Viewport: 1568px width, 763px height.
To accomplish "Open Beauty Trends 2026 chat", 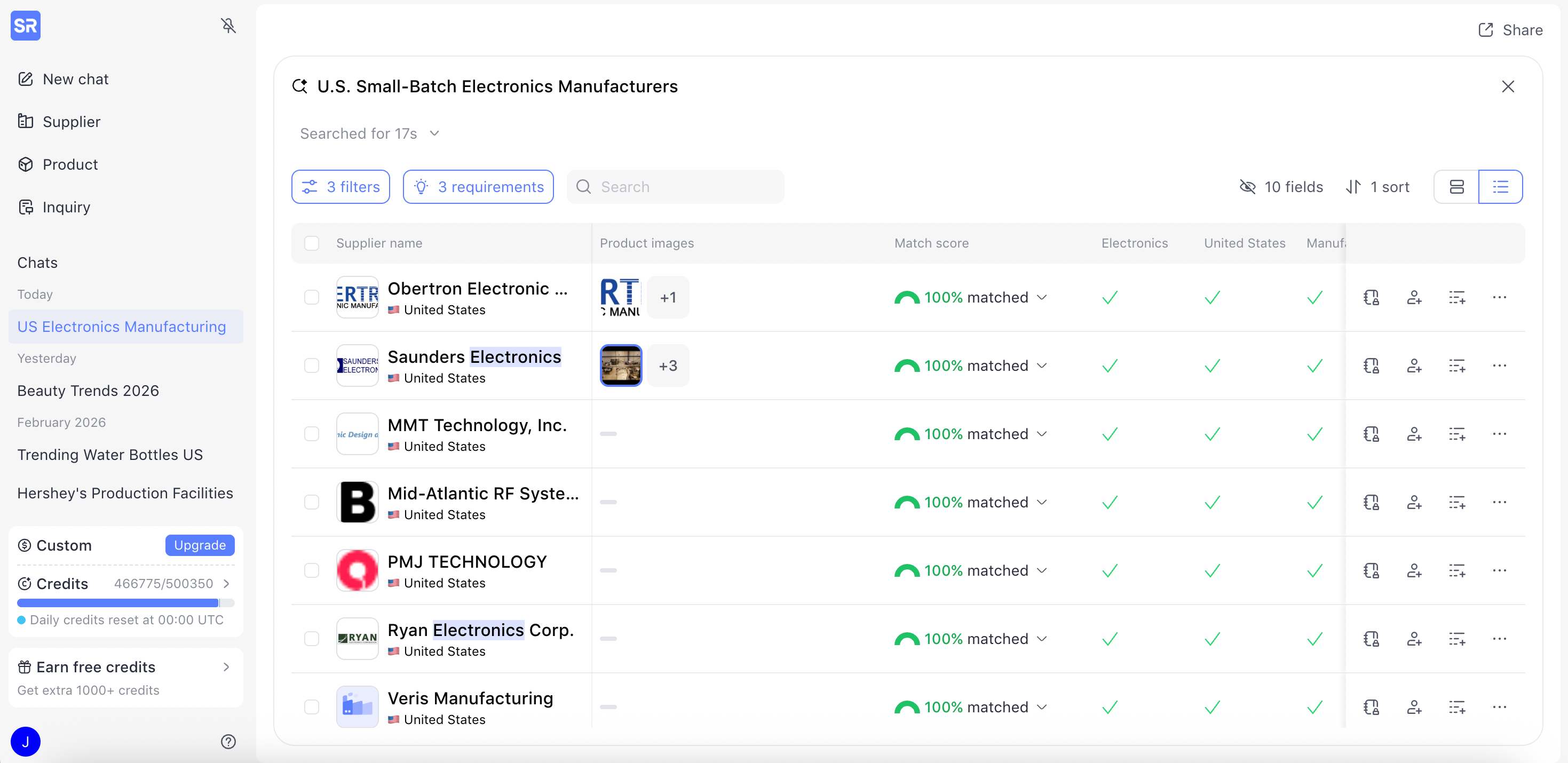I will (88, 391).
